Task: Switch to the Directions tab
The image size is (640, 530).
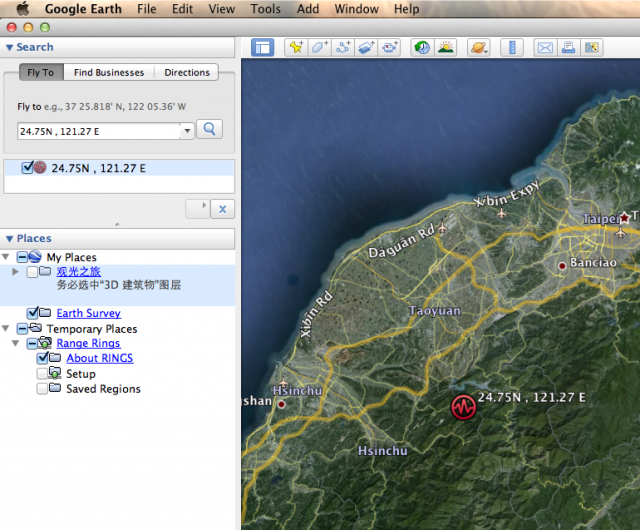Action: coord(187,72)
